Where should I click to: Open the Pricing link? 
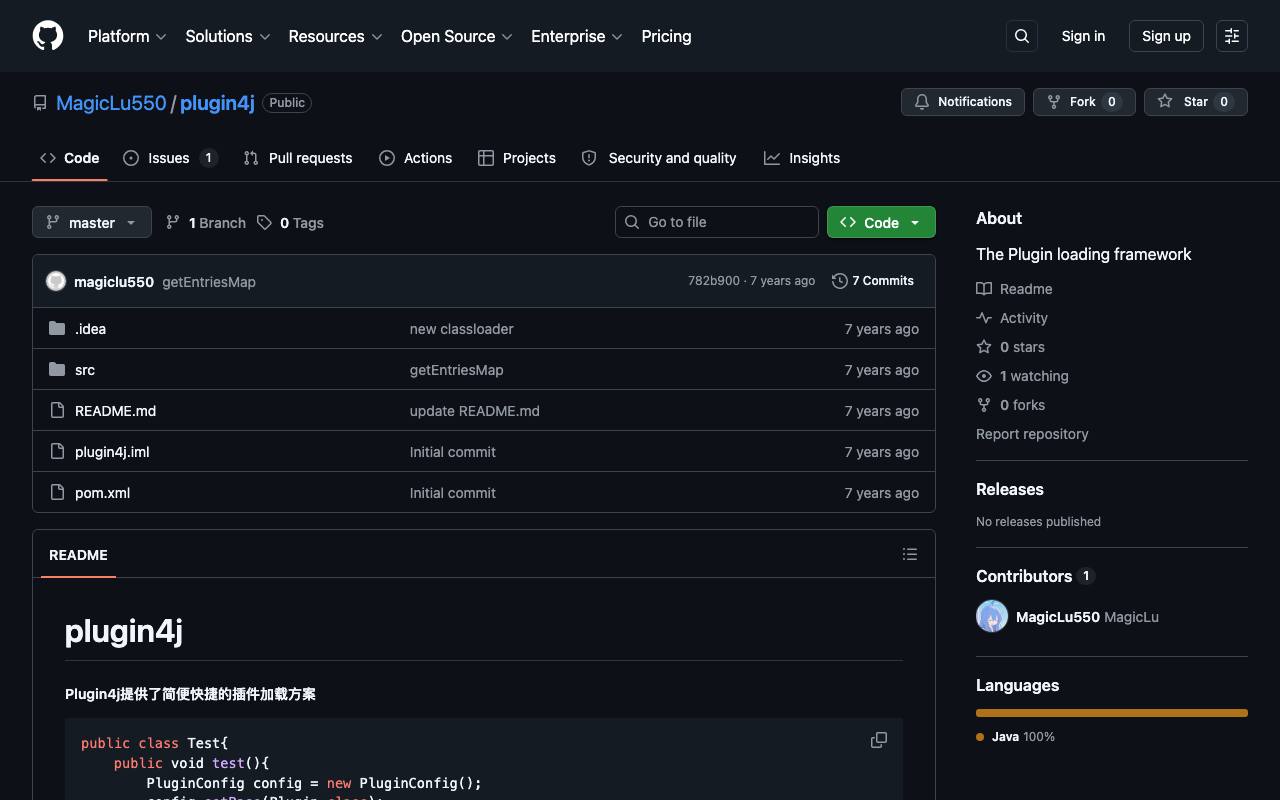pos(666,36)
